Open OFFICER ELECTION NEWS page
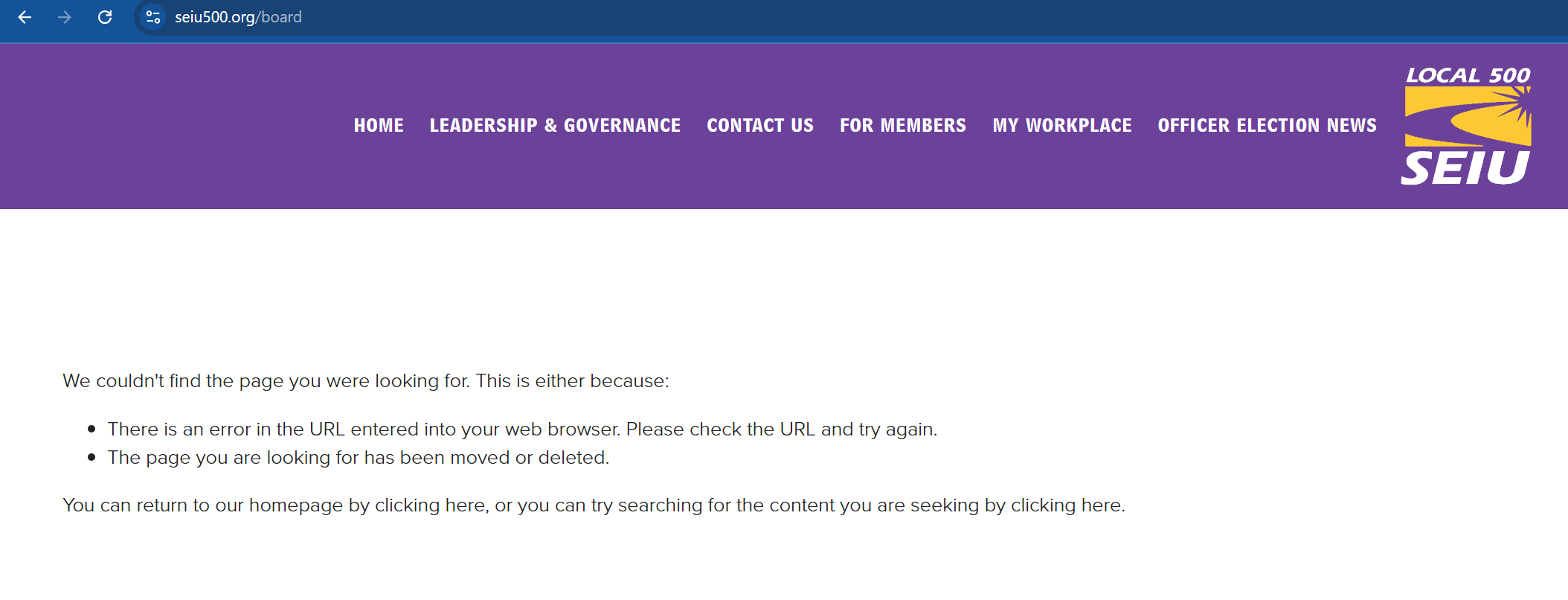This screenshot has width=1568, height=600. [1267, 126]
